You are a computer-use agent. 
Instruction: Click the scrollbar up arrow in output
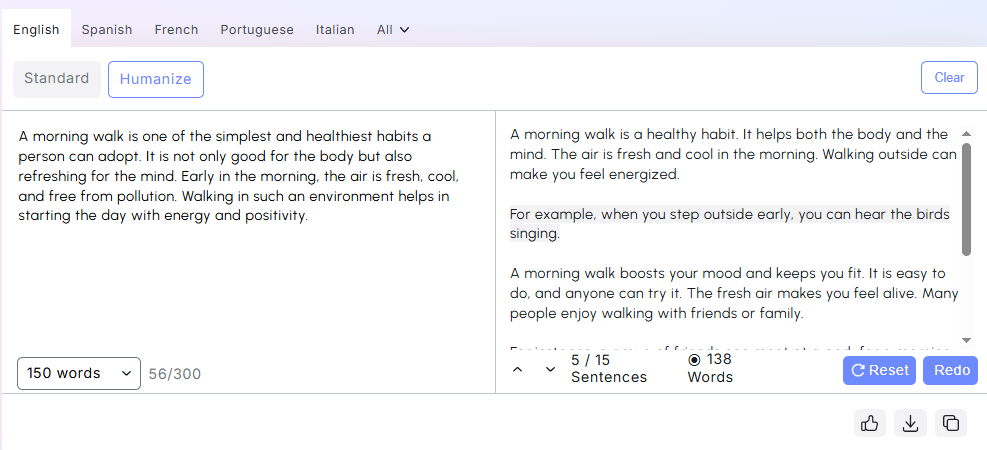coord(966,133)
